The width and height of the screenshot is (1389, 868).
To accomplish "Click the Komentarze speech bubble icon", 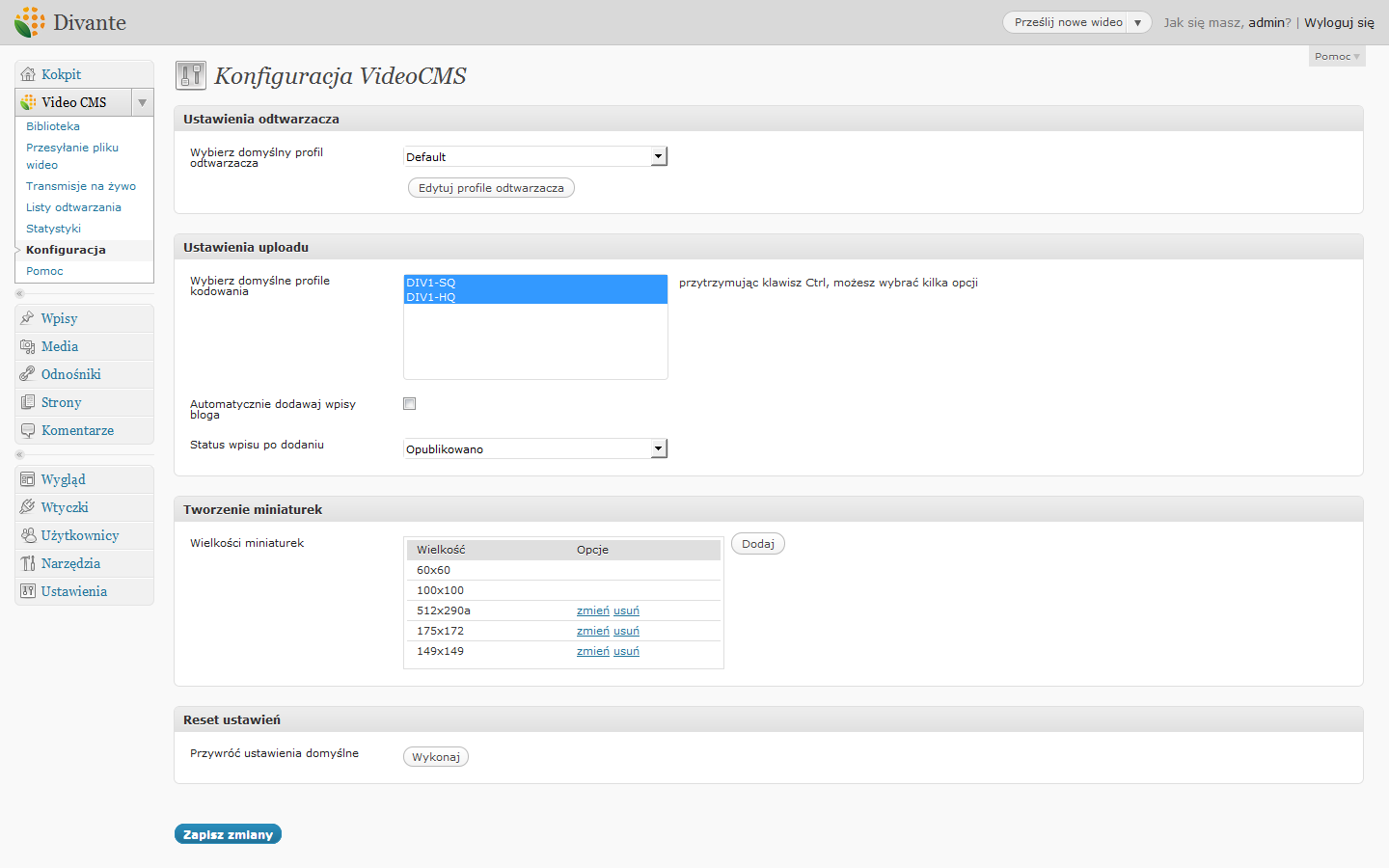I will [x=28, y=430].
